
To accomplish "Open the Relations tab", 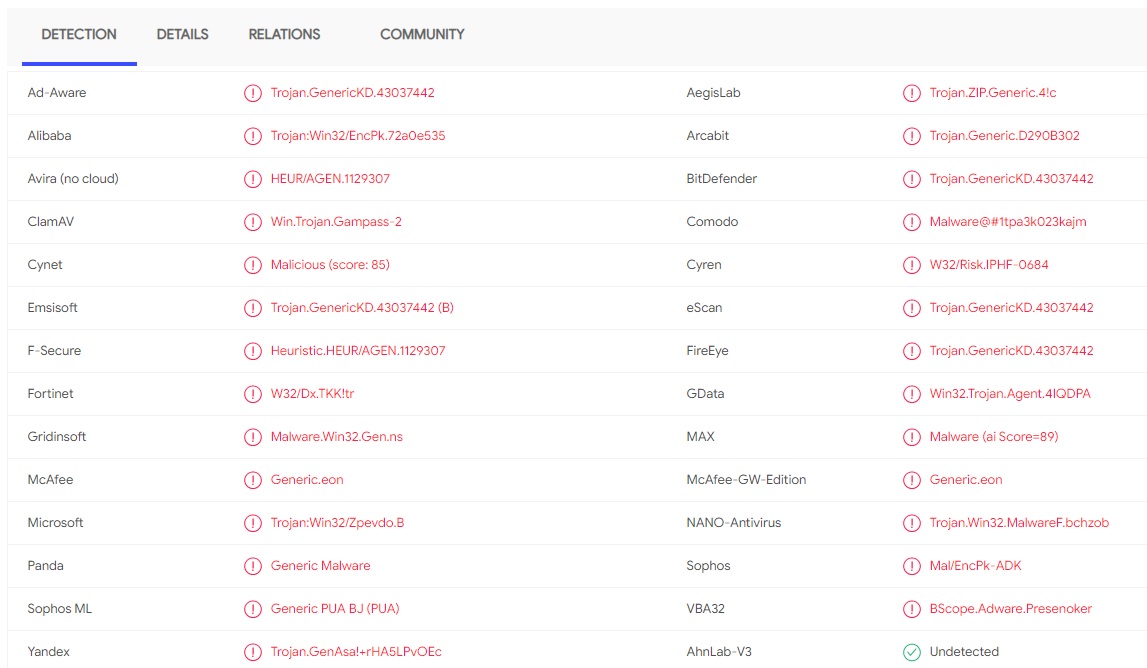I will click(x=284, y=34).
